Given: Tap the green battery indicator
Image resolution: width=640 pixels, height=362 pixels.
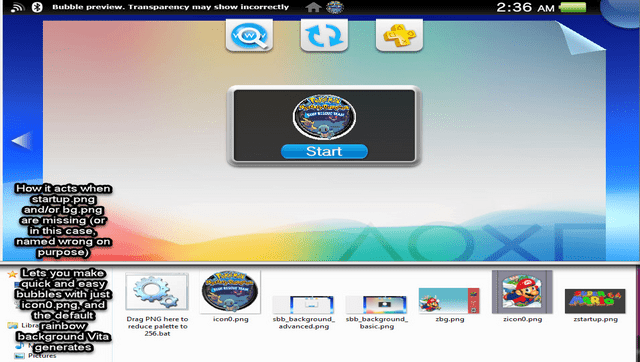Looking at the screenshot, I should tap(573, 7).
